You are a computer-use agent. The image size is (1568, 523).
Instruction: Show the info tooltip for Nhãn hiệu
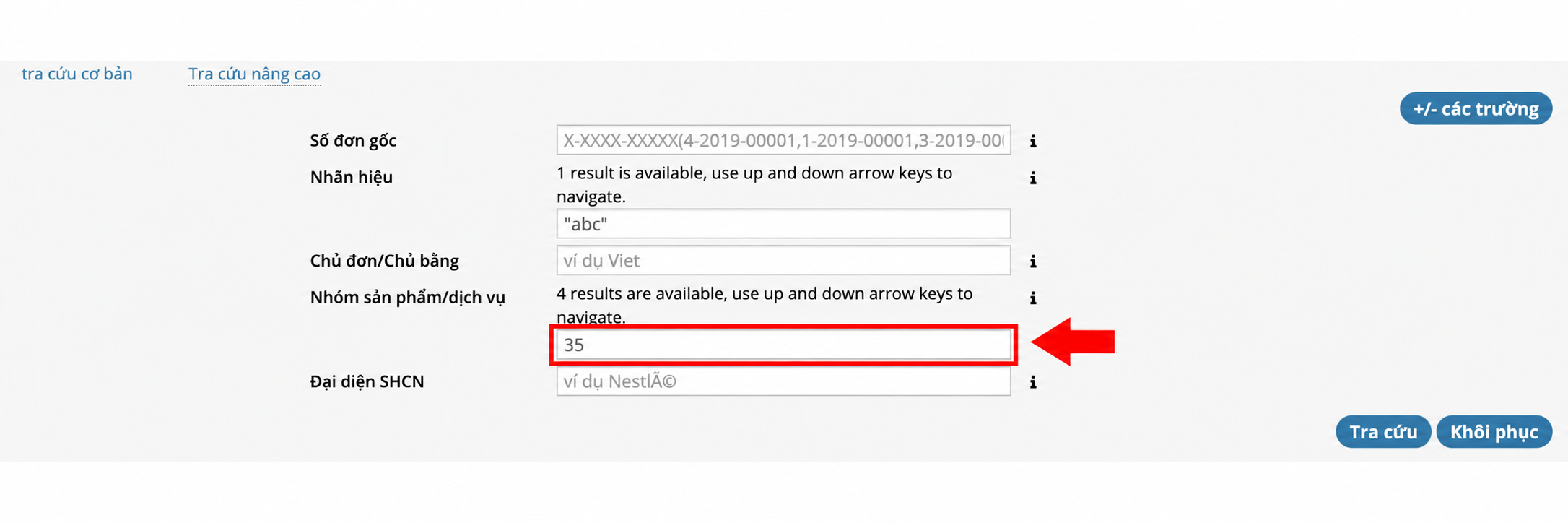coord(1033,178)
